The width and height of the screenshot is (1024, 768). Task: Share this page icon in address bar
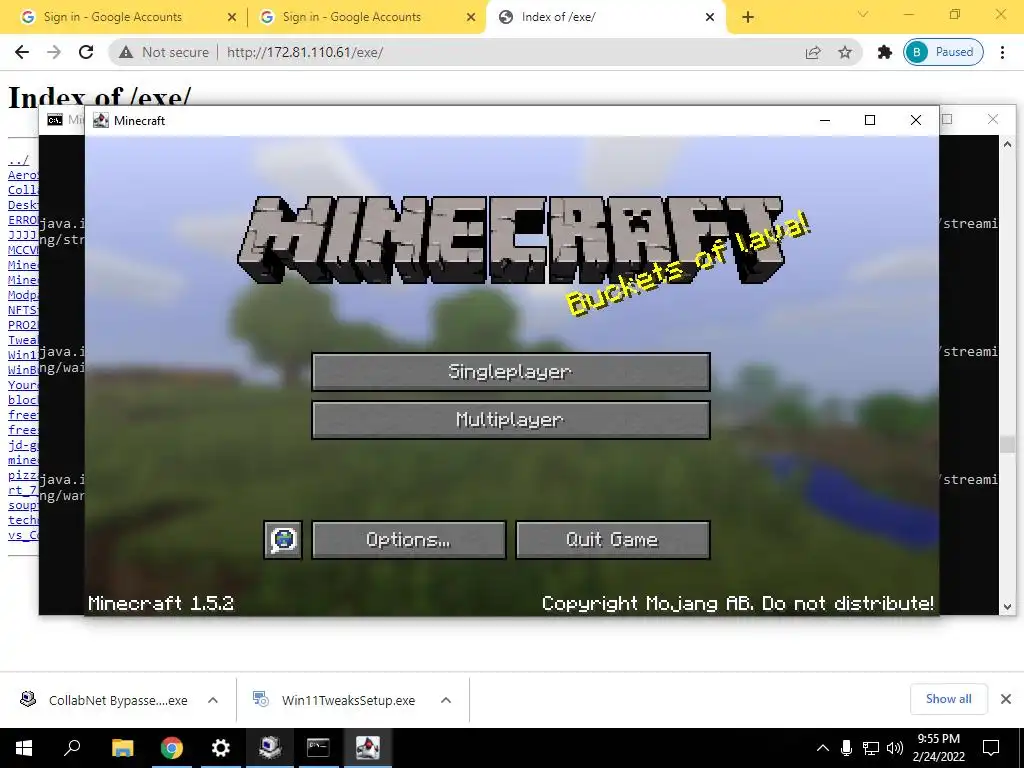tap(813, 52)
